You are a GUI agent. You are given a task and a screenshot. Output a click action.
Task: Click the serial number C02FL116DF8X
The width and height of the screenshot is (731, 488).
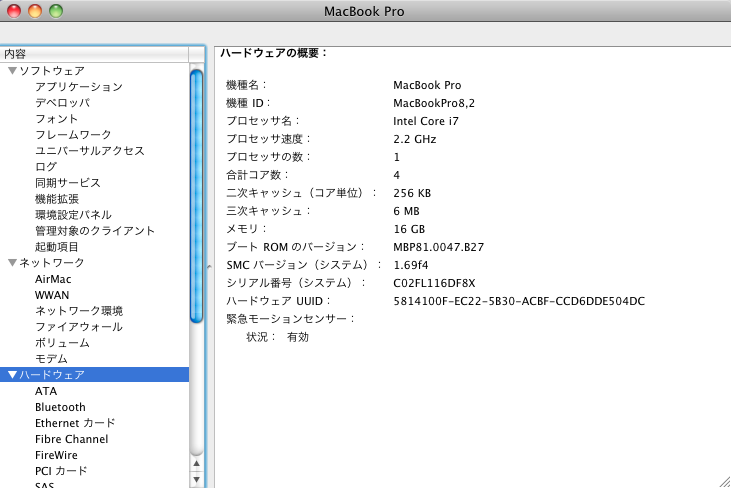(434, 283)
